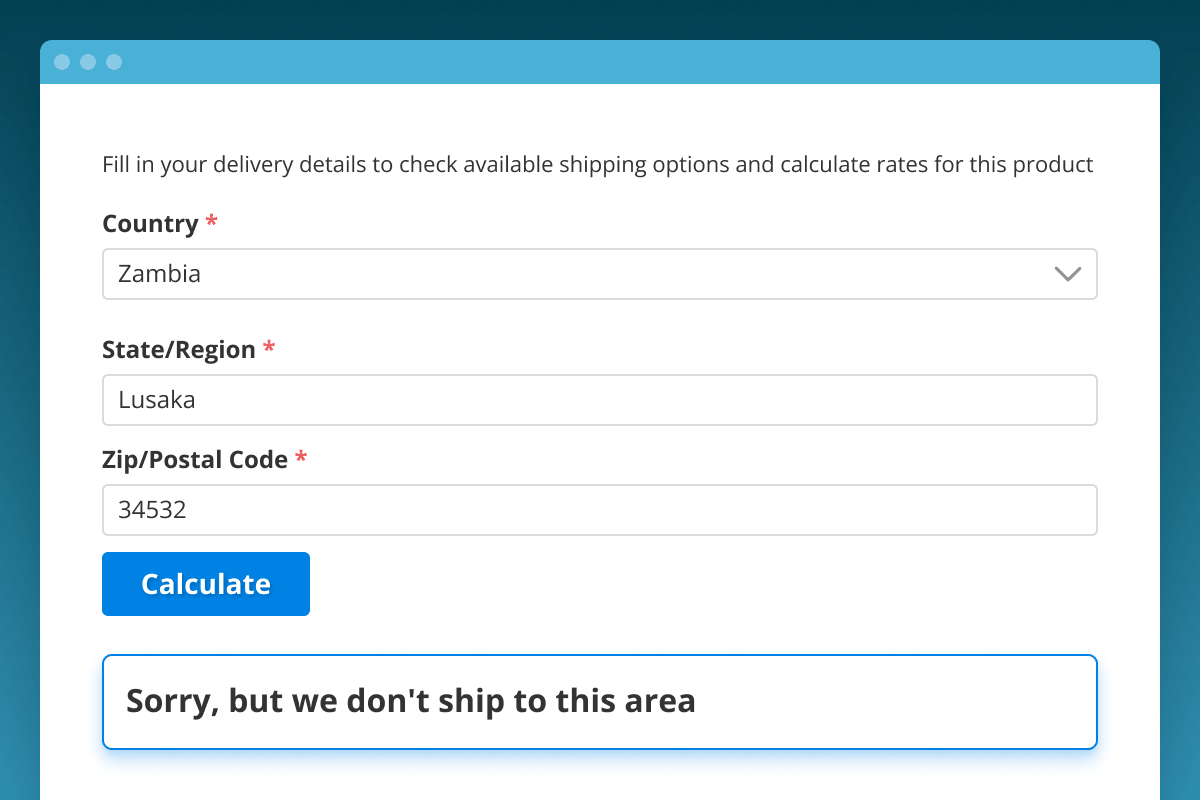Click the asterisk beside State/Region
This screenshot has height=800, width=1200.
click(x=269, y=347)
